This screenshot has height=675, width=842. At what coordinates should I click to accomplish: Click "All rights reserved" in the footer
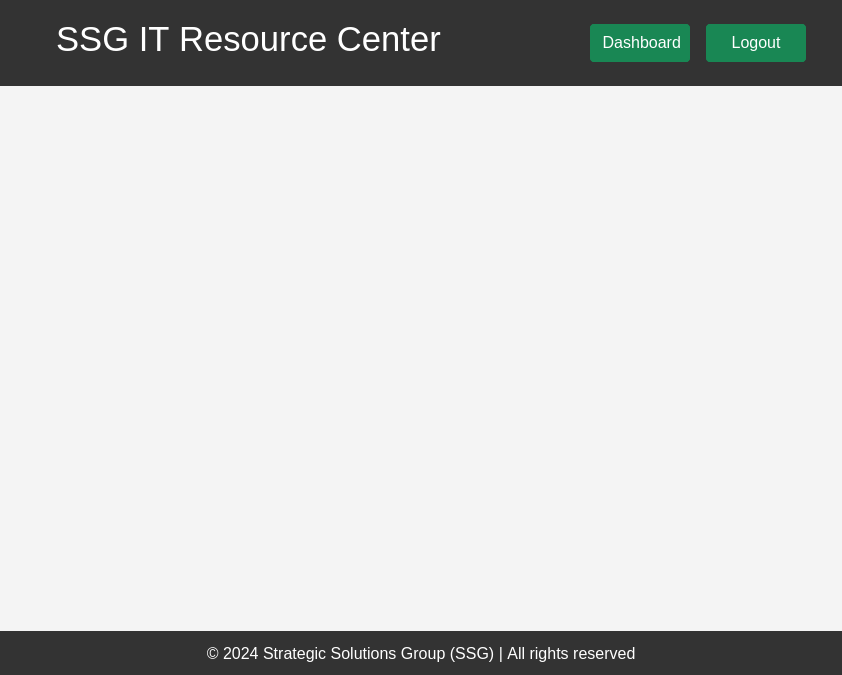point(571,654)
